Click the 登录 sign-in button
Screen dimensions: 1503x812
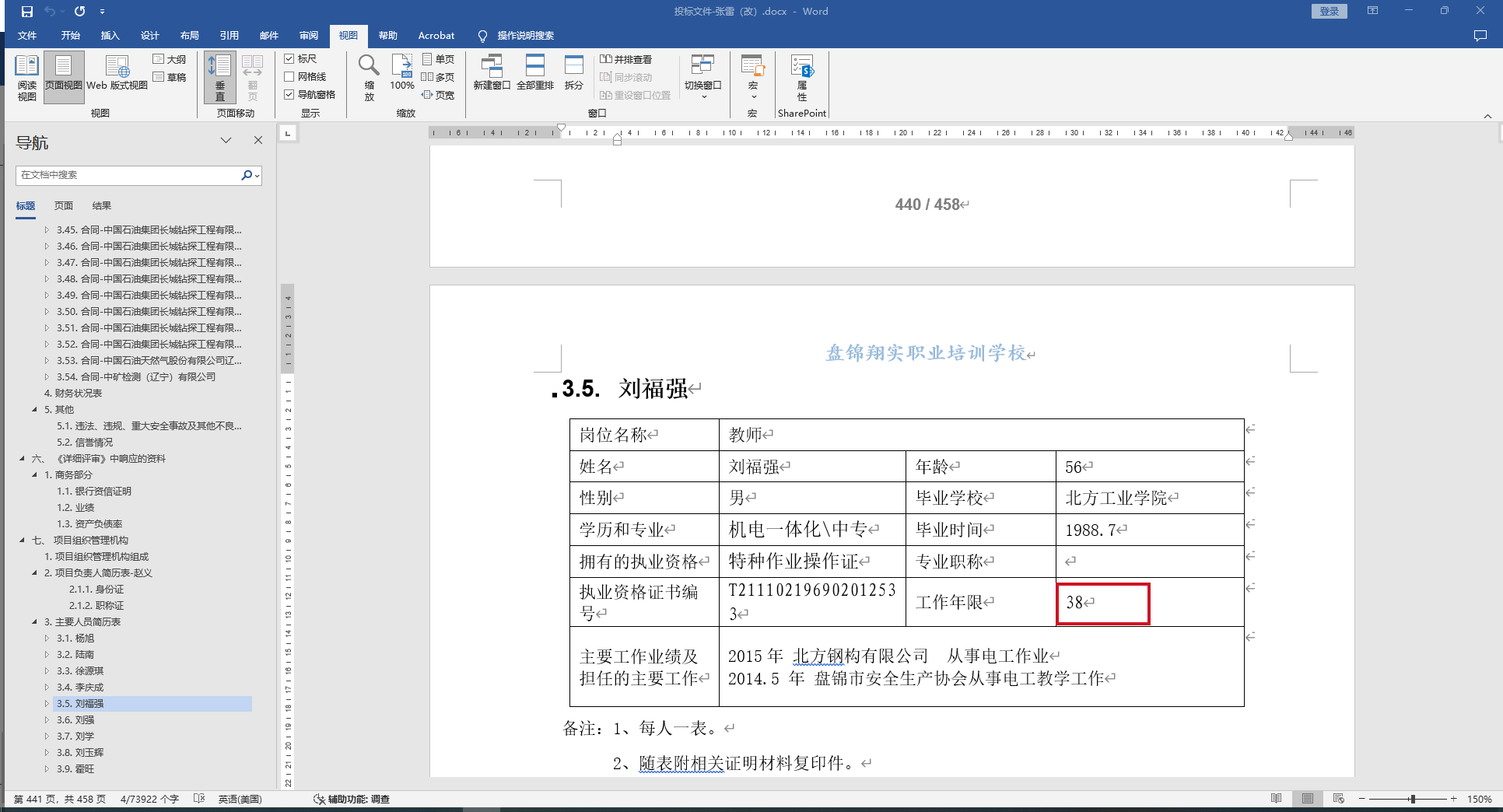(1329, 12)
